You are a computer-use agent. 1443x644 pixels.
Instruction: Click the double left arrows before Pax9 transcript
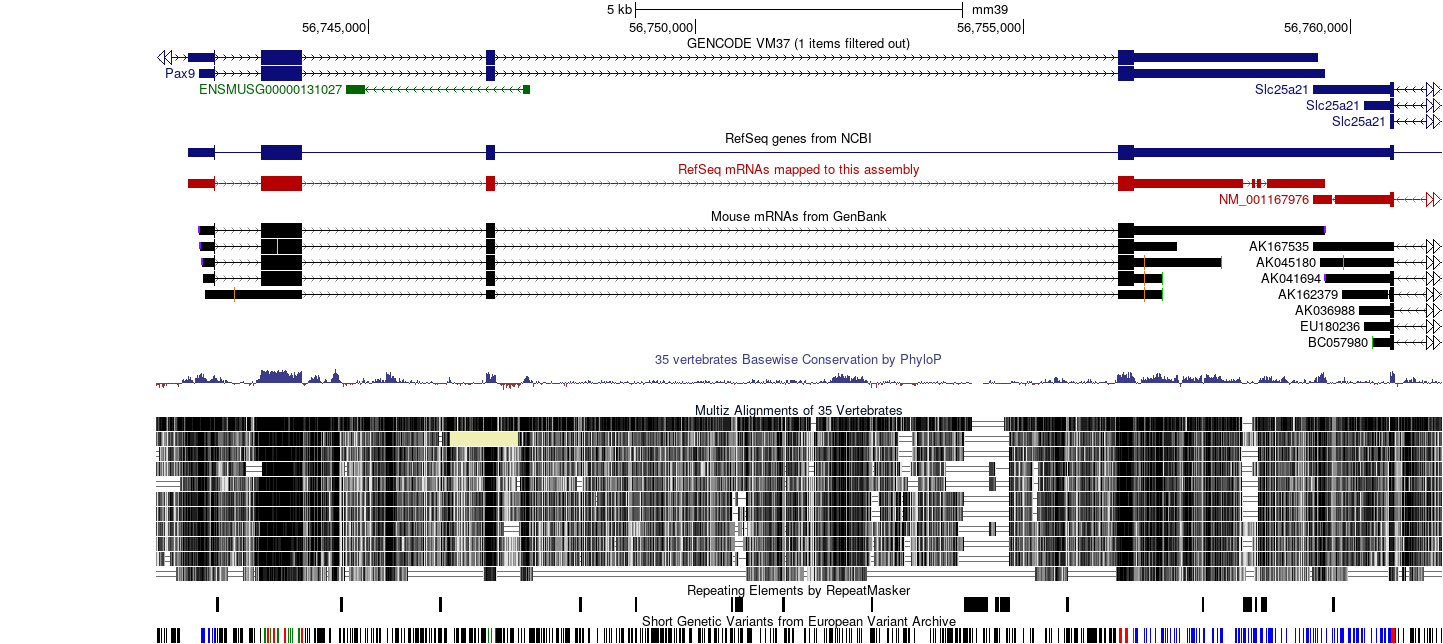[165, 57]
